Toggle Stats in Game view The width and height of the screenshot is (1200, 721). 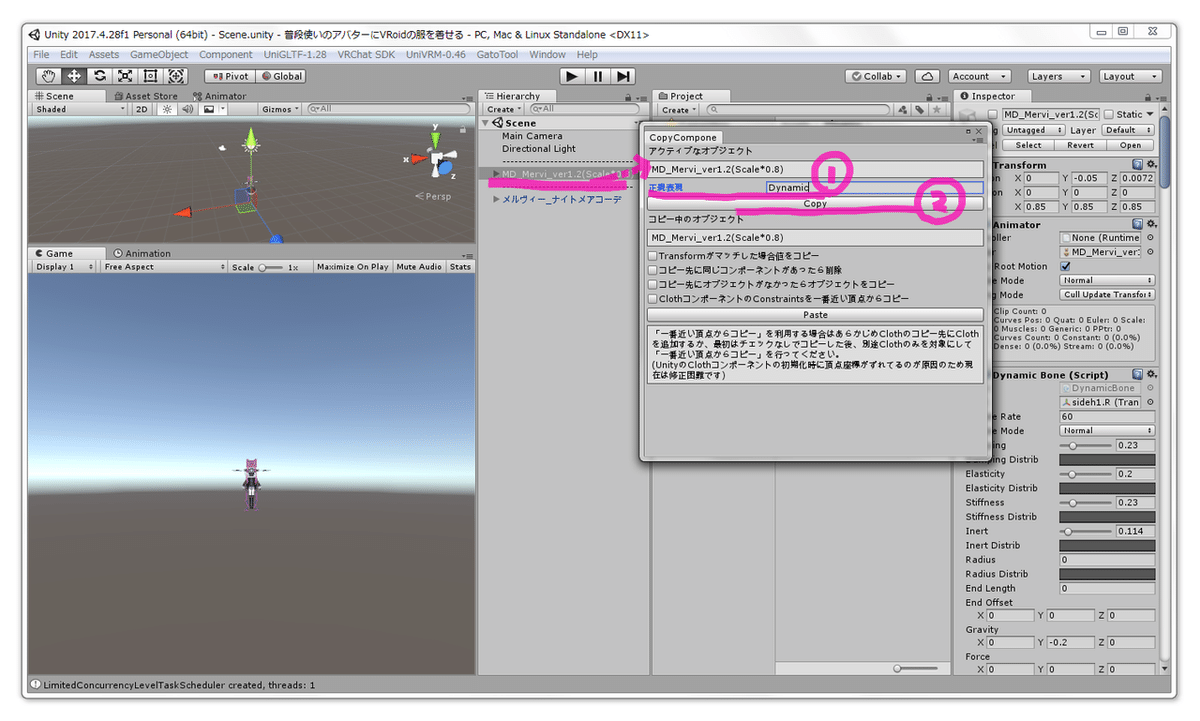460,267
